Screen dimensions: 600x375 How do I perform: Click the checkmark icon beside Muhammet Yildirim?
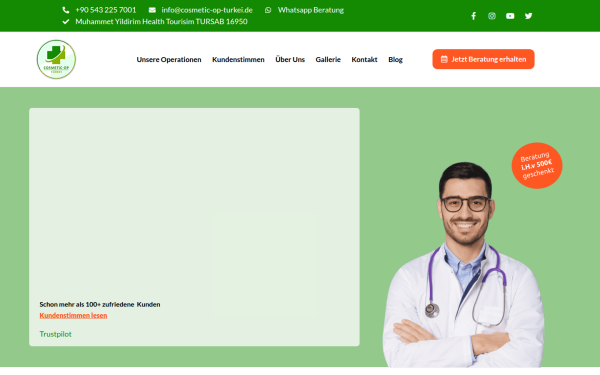click(x=66, y=21)
